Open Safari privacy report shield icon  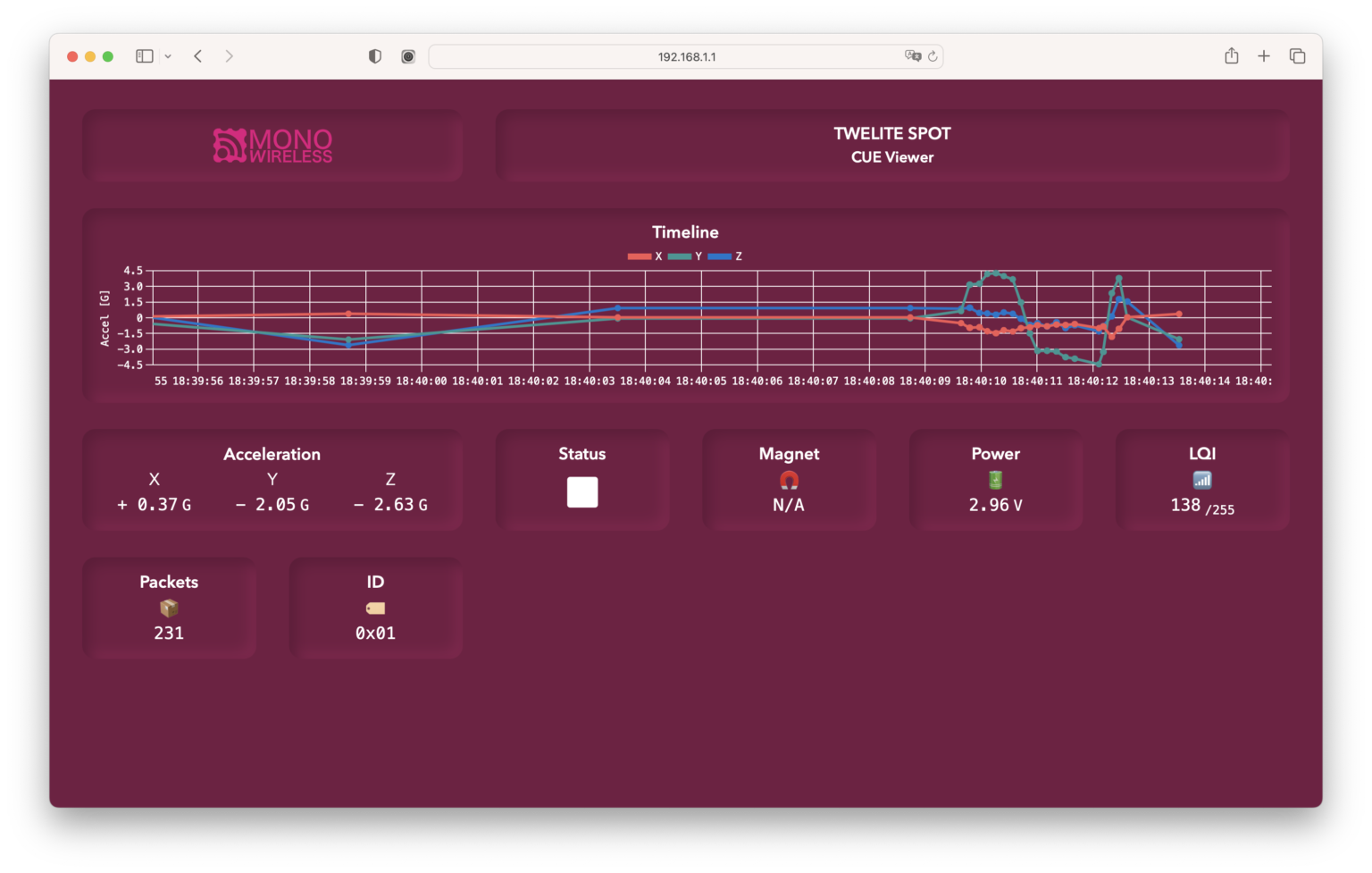(x=374, y=55)
